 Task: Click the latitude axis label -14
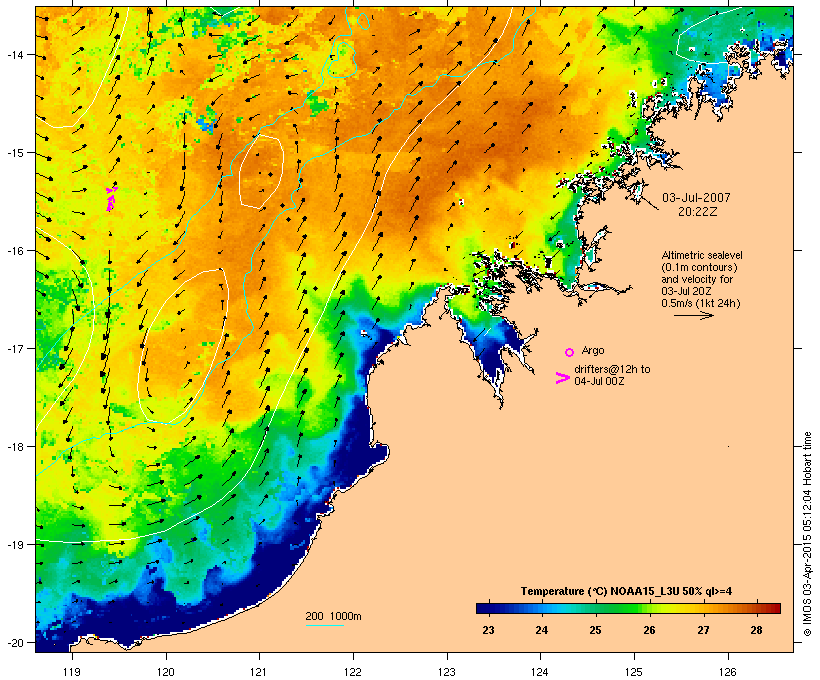(x=14, y=55)
